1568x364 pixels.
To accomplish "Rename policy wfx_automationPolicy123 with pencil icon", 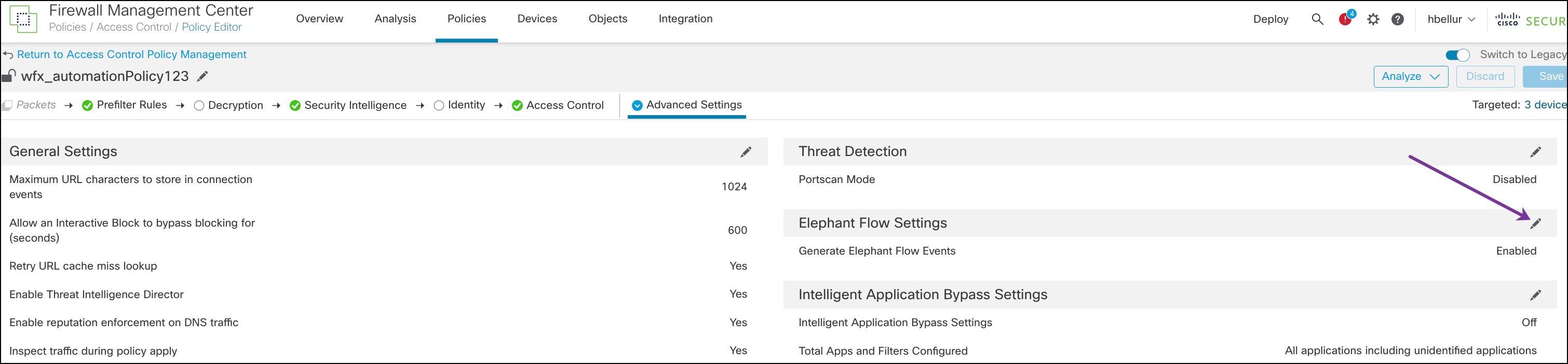I will click(x=202, y=77).
